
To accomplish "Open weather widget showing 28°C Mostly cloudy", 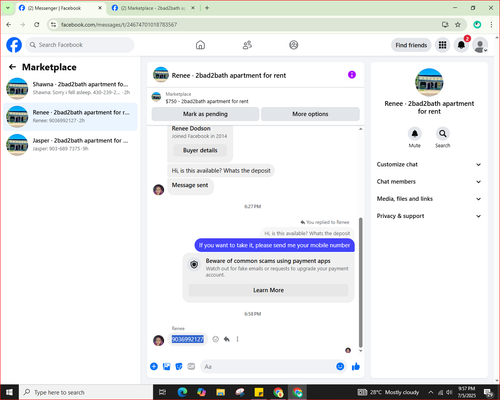I will coord(388,392).
